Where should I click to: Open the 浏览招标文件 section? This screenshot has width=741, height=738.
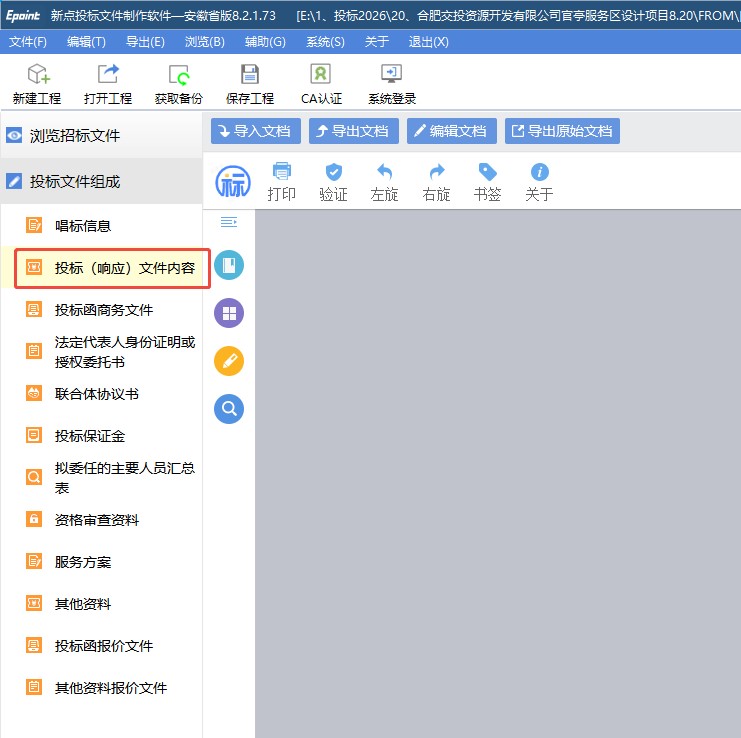point(102,136)
